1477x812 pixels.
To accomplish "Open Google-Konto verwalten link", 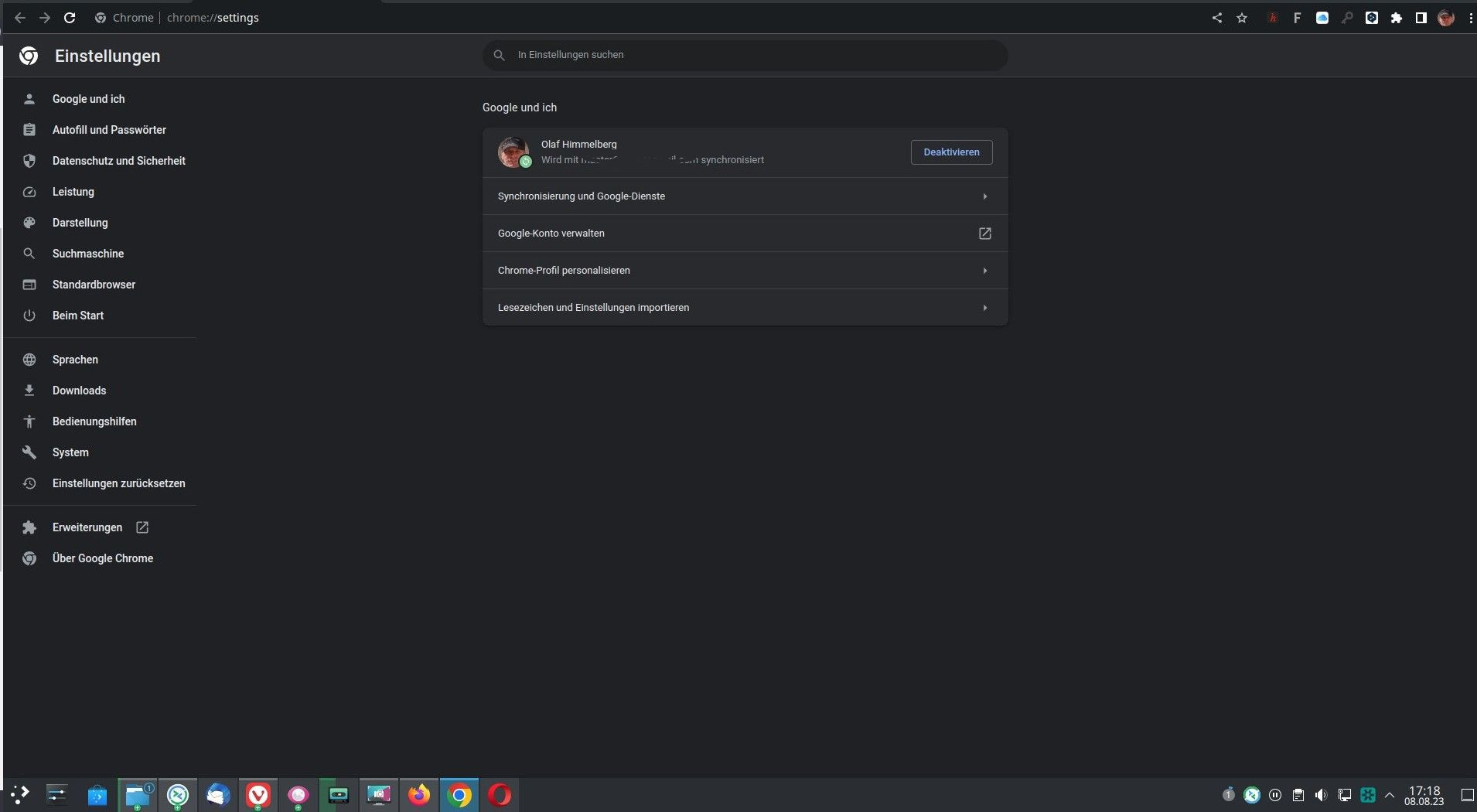I will tap(744, 234).
